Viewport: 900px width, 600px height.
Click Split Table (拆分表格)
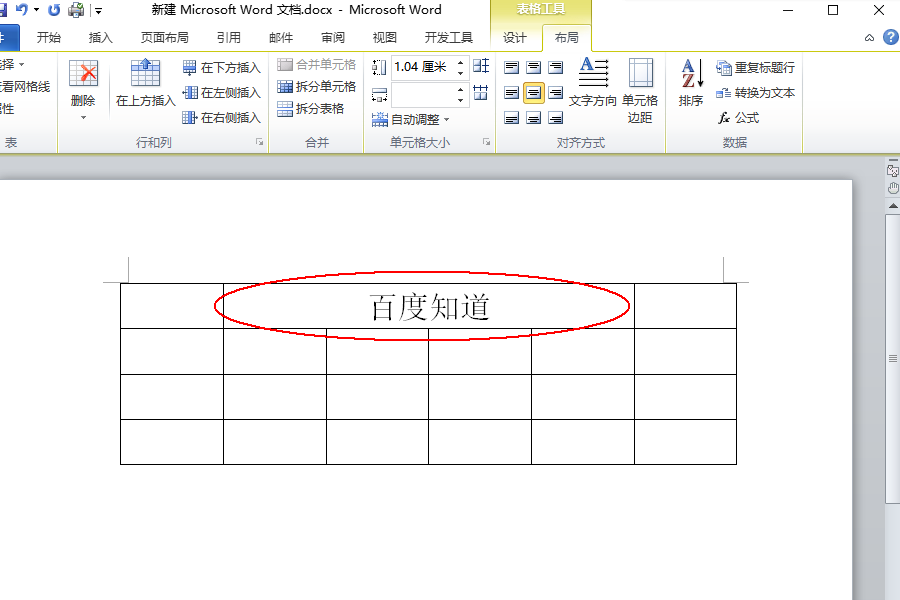[311, 109]
